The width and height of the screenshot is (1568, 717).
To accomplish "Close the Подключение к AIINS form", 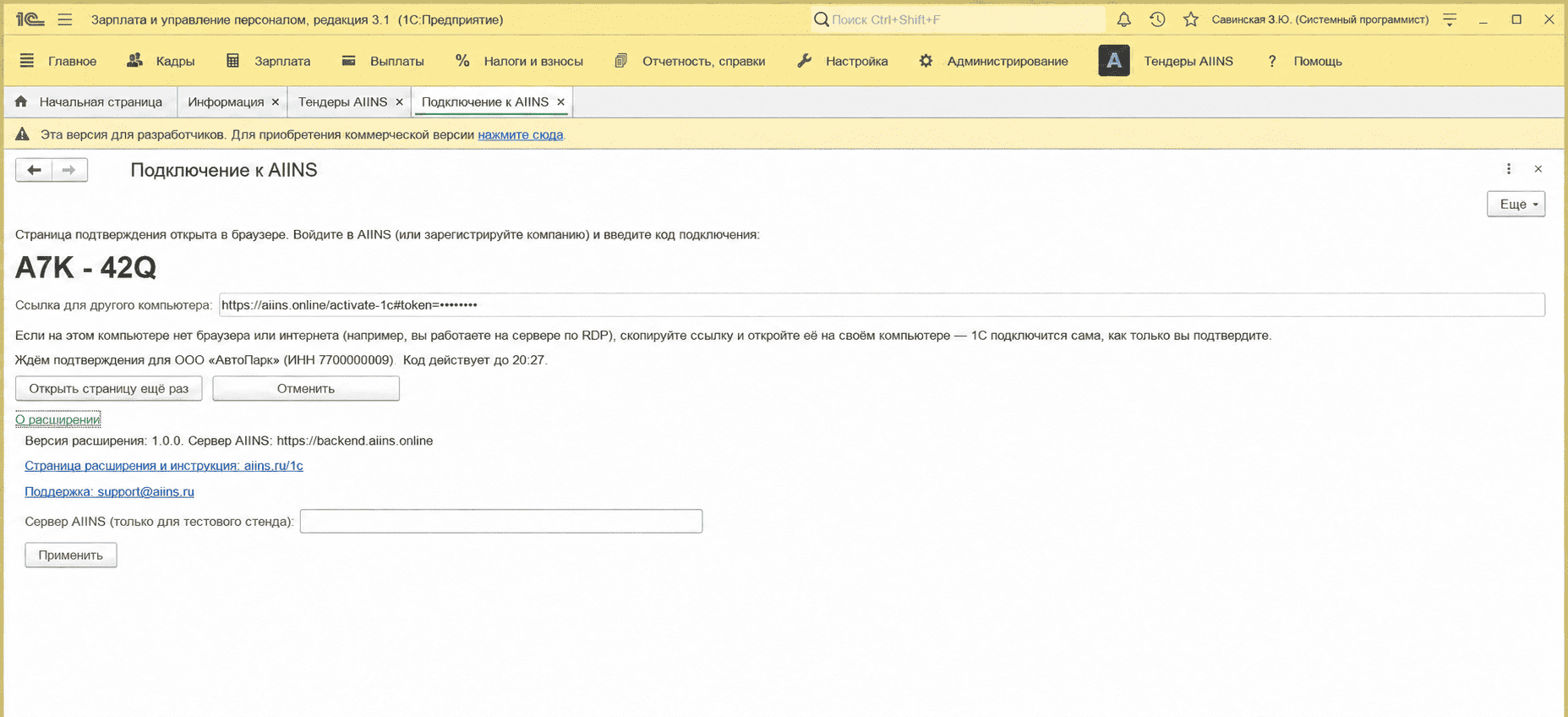I will tap(1538, 169).
